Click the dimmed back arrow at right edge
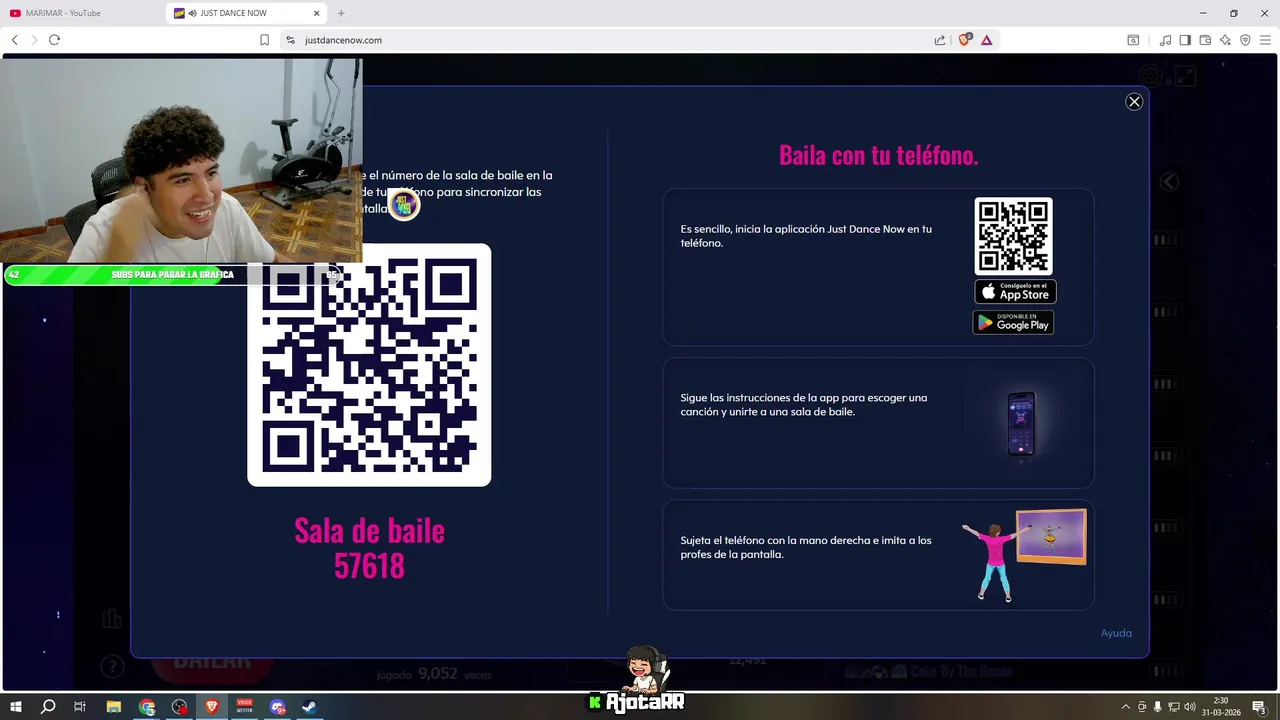The height and width of the screenshot is (720, 1280). coord(1169,182)
